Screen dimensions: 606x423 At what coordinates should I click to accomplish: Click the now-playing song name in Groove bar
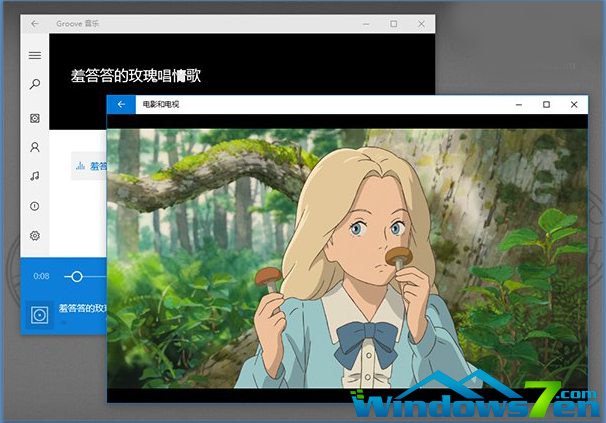tap(83, 308)
